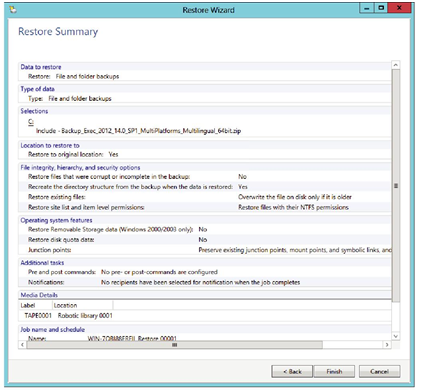Screen dimensions: 423x390
Task: Click the vertical scrollbar down arrow
Action: [396, 336]
